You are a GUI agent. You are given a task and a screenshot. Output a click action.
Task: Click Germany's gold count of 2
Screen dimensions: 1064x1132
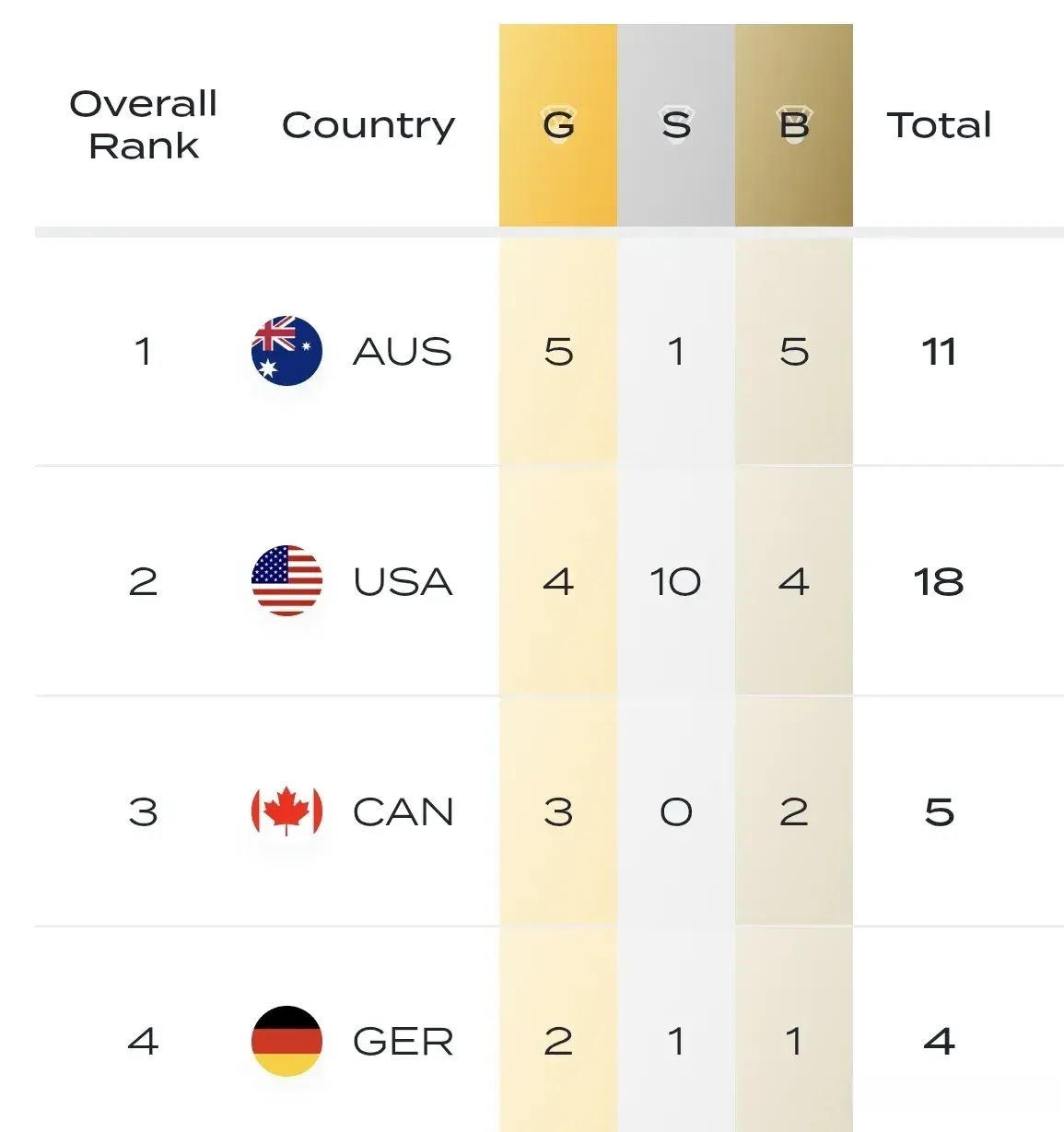pos(558,1041)
